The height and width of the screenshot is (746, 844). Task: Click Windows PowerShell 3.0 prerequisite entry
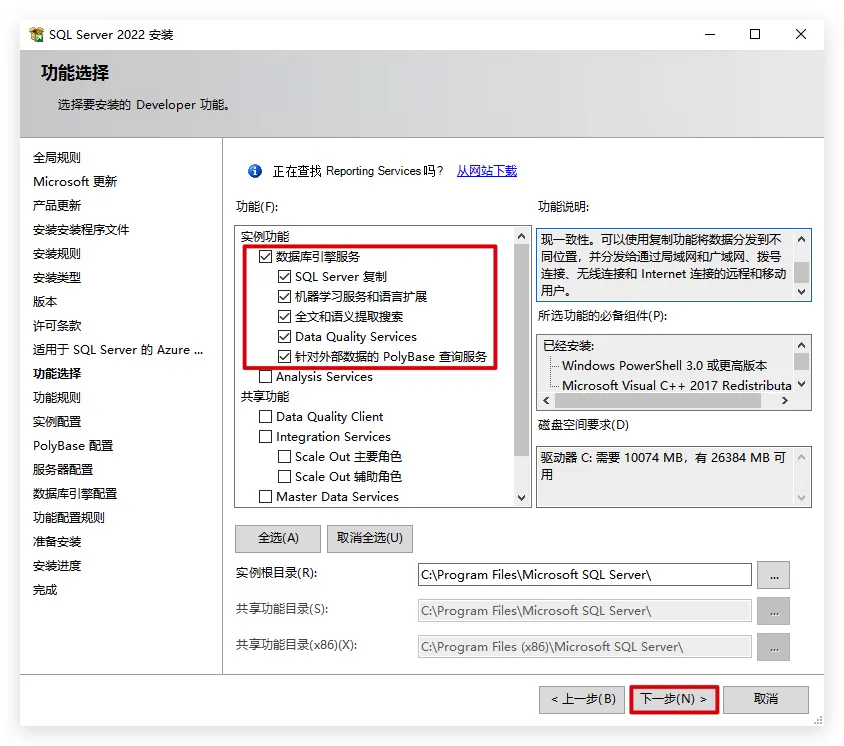(x=664, y=365)
